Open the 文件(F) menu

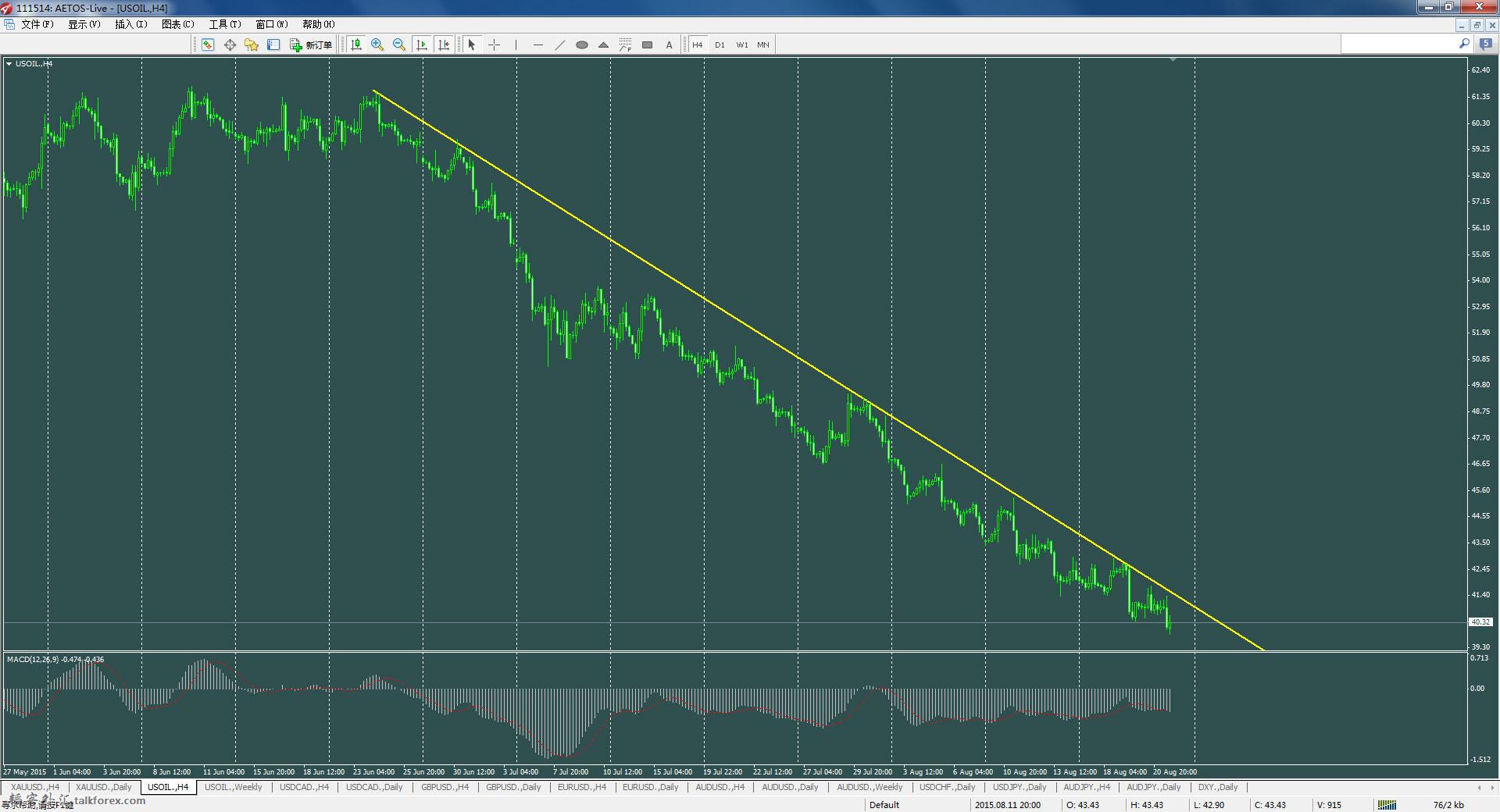click(37, 24)
